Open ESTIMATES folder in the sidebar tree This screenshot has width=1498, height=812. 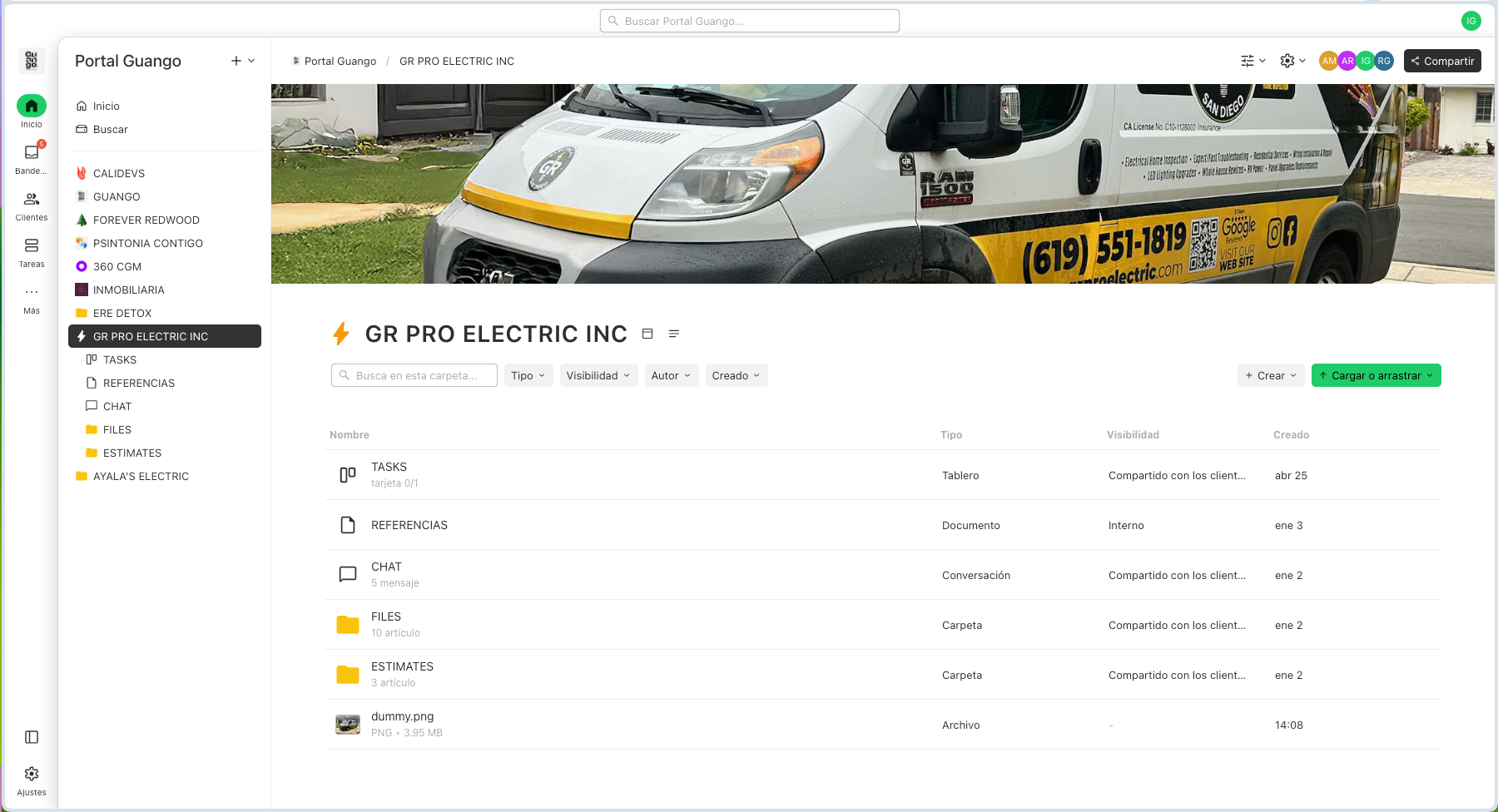pyautogui.click(x=165, y=453)
